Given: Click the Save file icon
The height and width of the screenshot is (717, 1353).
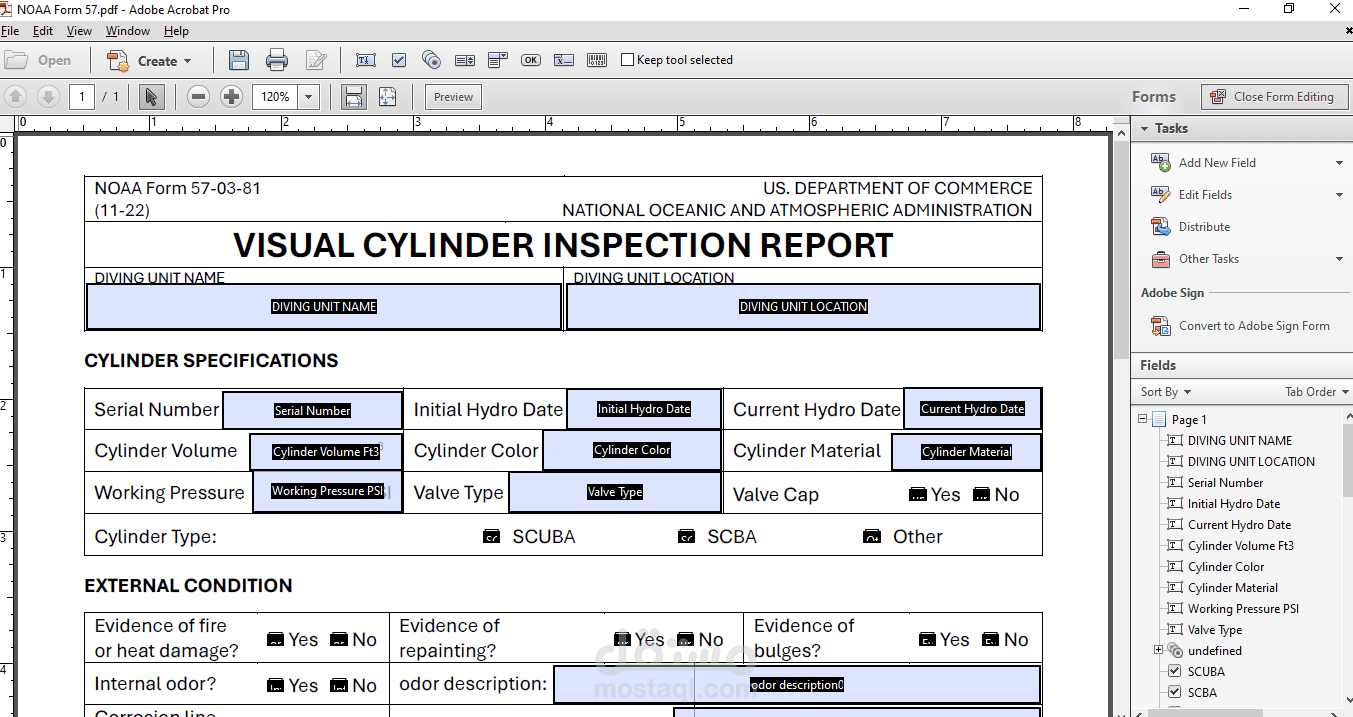Looking at the screenshot, I should (x=238, y=60).
